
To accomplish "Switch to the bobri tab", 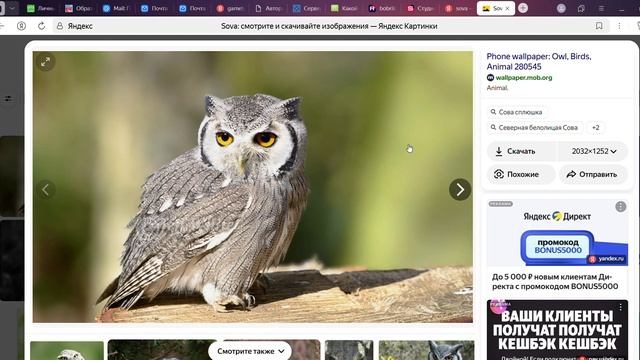I will point(382,8).
